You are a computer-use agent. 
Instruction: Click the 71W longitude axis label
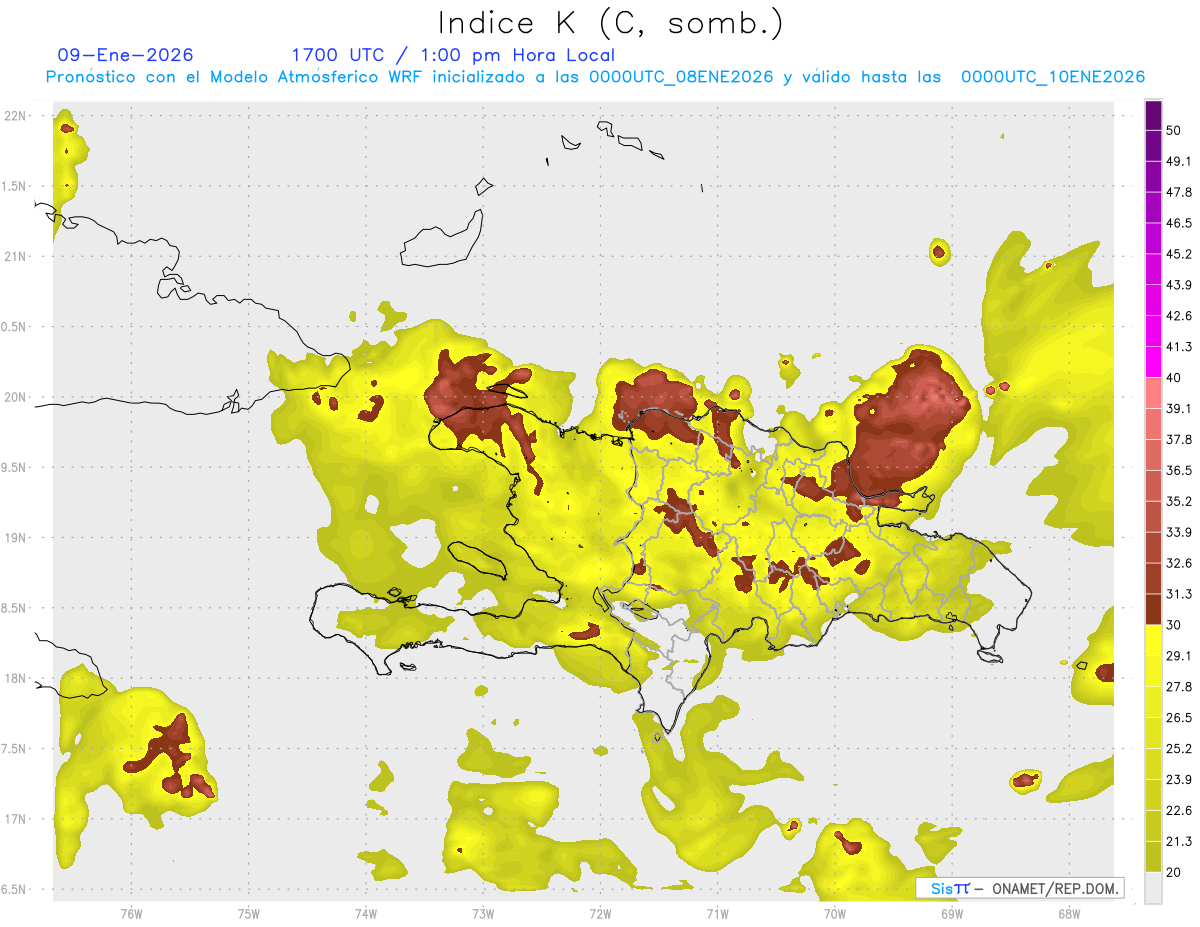(x=717, y=914)
